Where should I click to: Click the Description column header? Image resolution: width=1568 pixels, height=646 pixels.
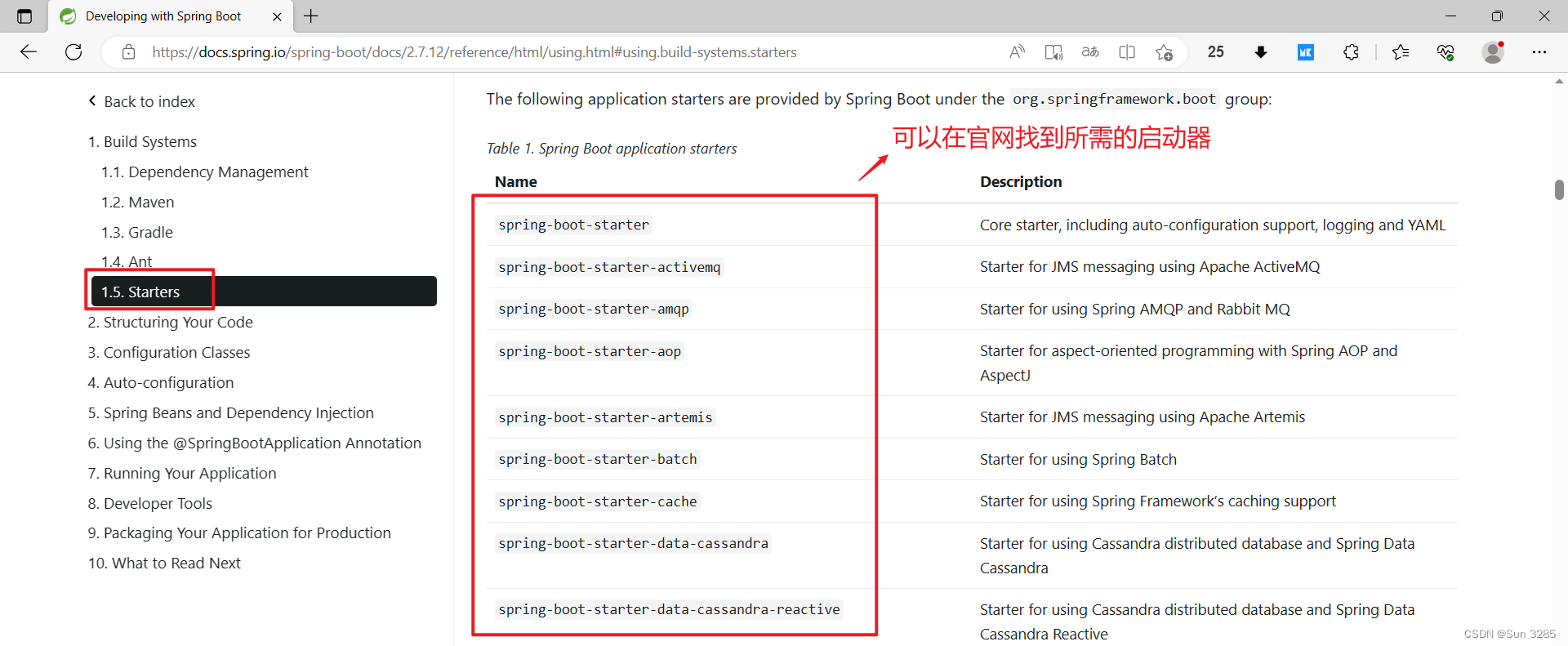click(1021, 181)
